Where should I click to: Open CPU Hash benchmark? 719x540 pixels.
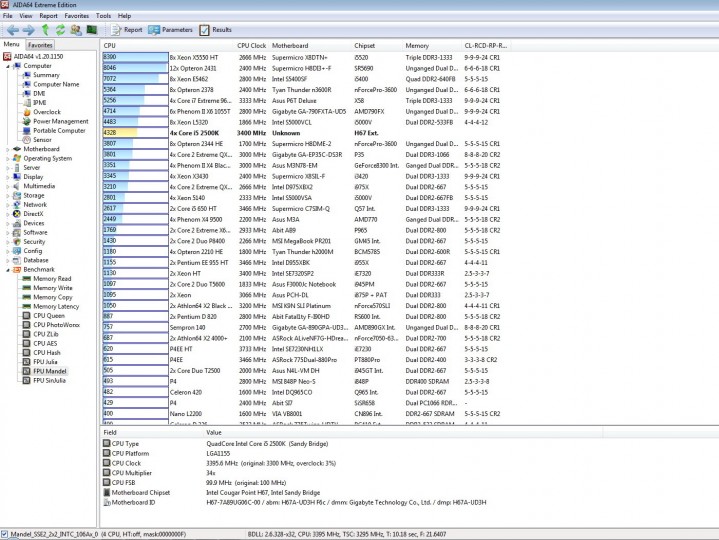pyautogui.click(x=47, y=353)
